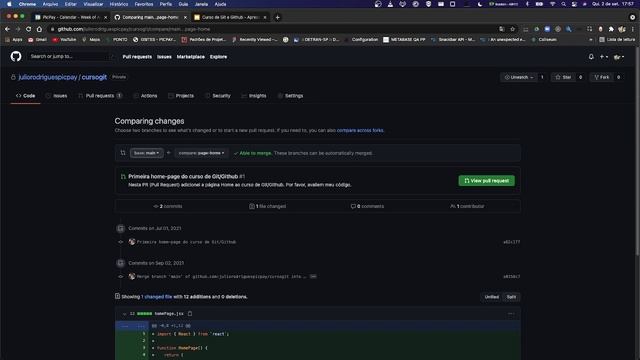640x360 pixels.
Task: Open a new browser tab with the plus icon
Action: click(x=278, y=17)
